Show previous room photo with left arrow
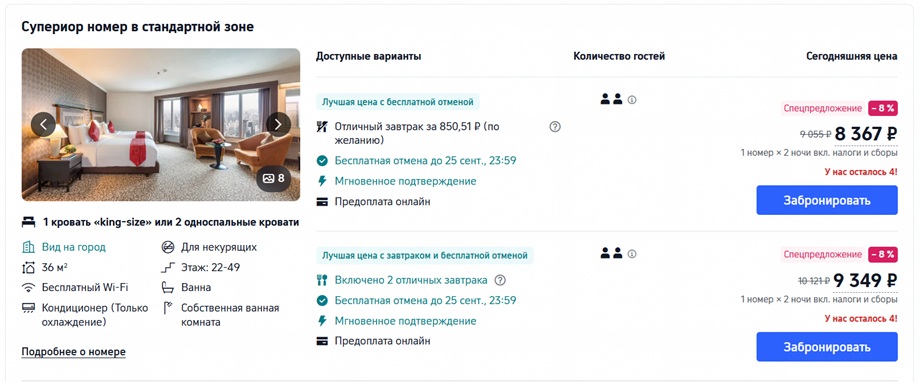This screenshot has height=382, width=920. click(x=43, y=124)
